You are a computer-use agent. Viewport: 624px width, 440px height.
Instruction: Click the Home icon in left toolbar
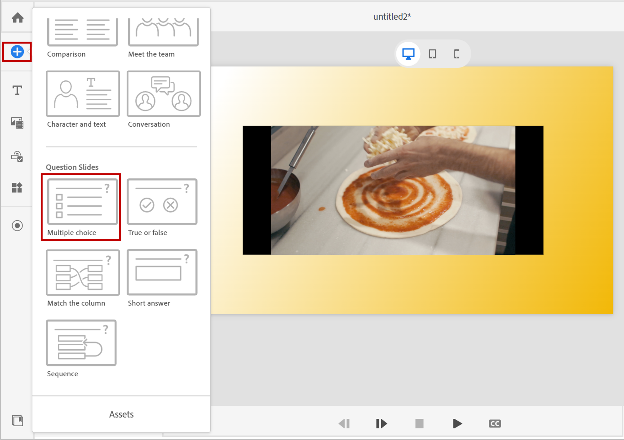point(17,18)
